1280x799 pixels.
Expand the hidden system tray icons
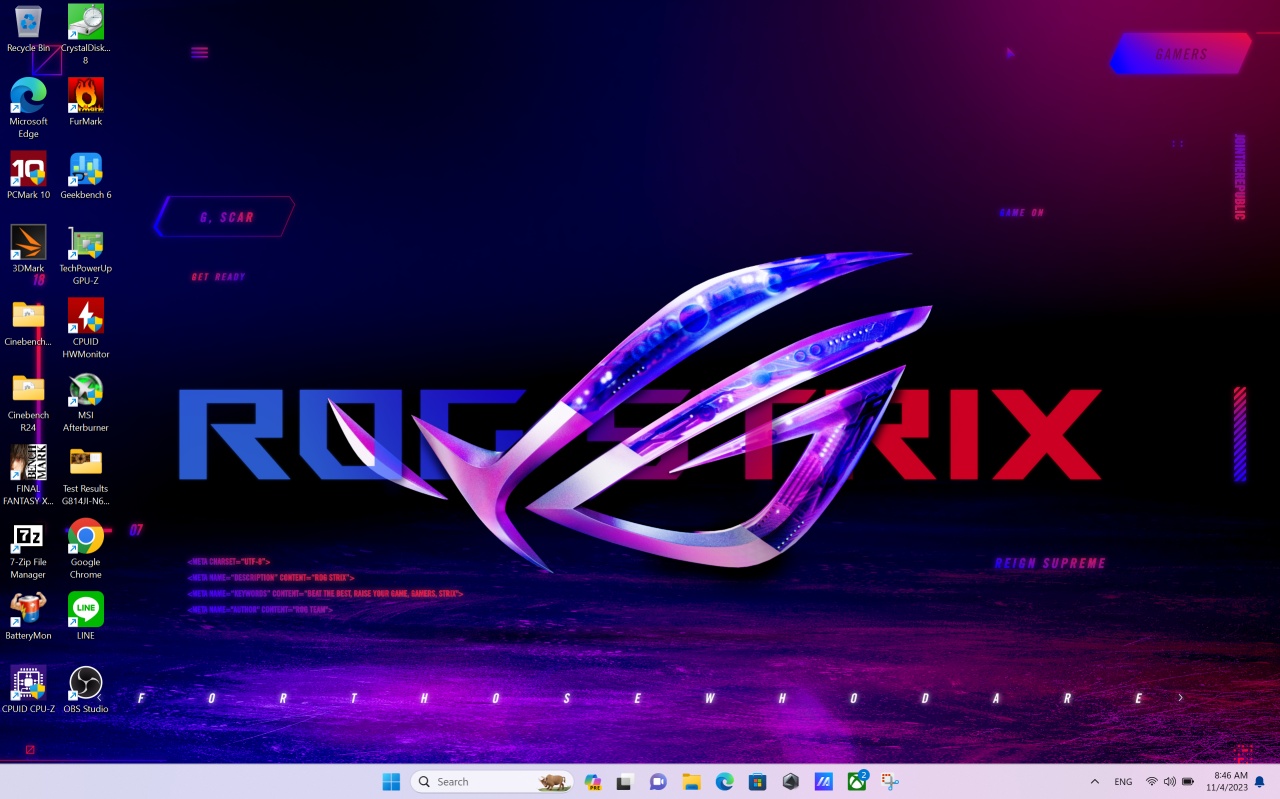[x=1094, y=782]
